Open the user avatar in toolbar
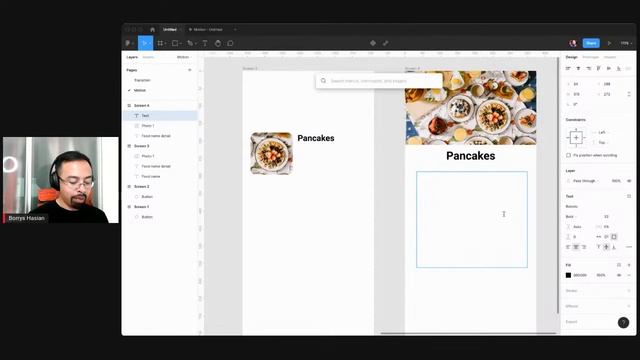 (x=573, y=43)
